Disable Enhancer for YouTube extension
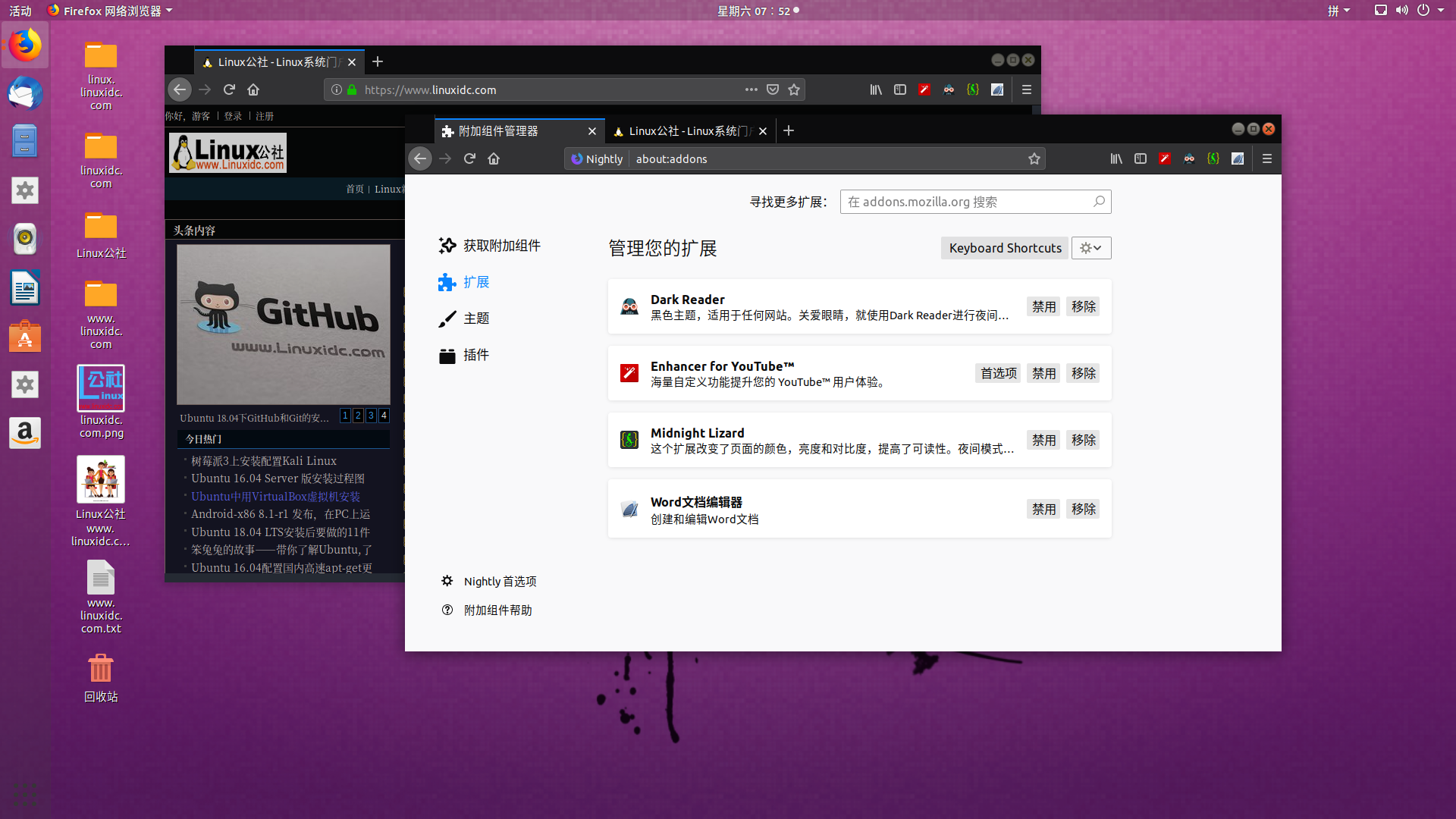The width and height of the screenshot is (1456, 819). coord(1043,373)
